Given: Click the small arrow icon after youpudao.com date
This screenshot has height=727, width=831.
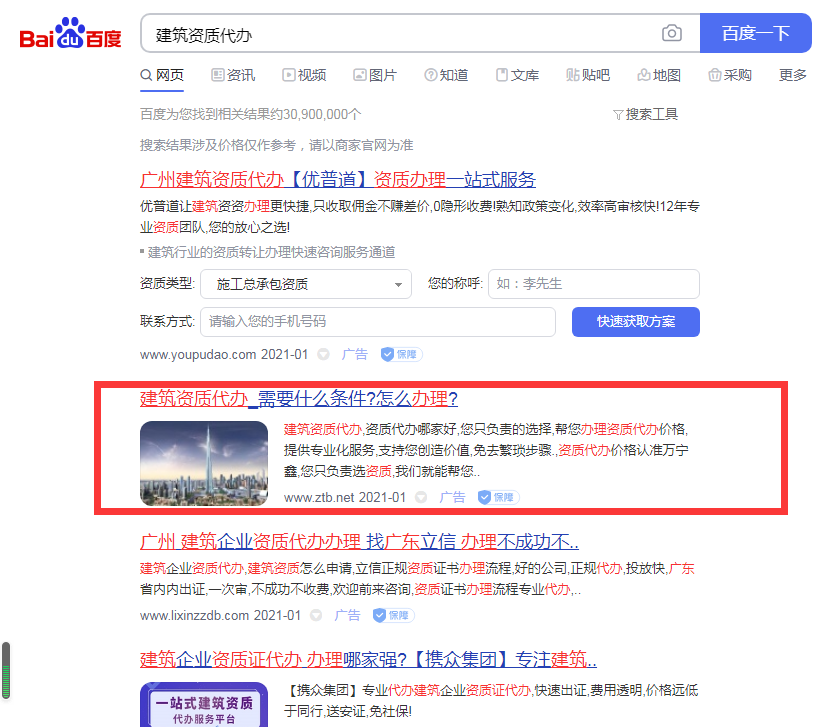Looking at the screenshot, I should [323, 354].
